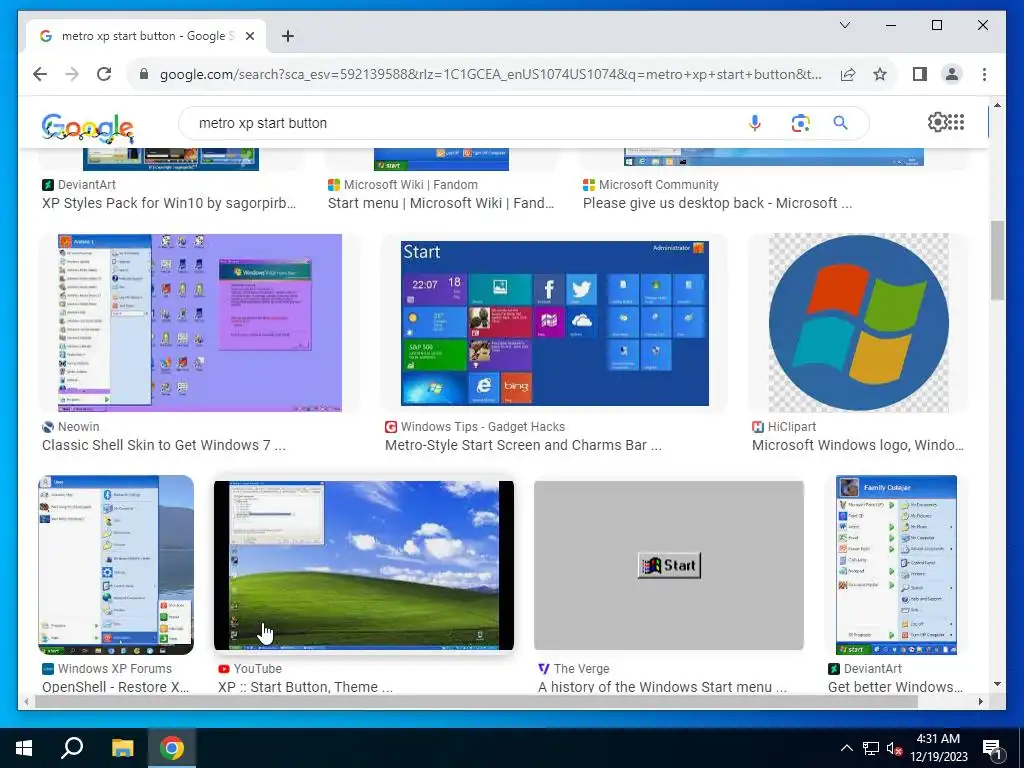Open the Neowin purple Classic Shell thumbnail
This screenshot has height=768, width=1024.
coord(199,323)
